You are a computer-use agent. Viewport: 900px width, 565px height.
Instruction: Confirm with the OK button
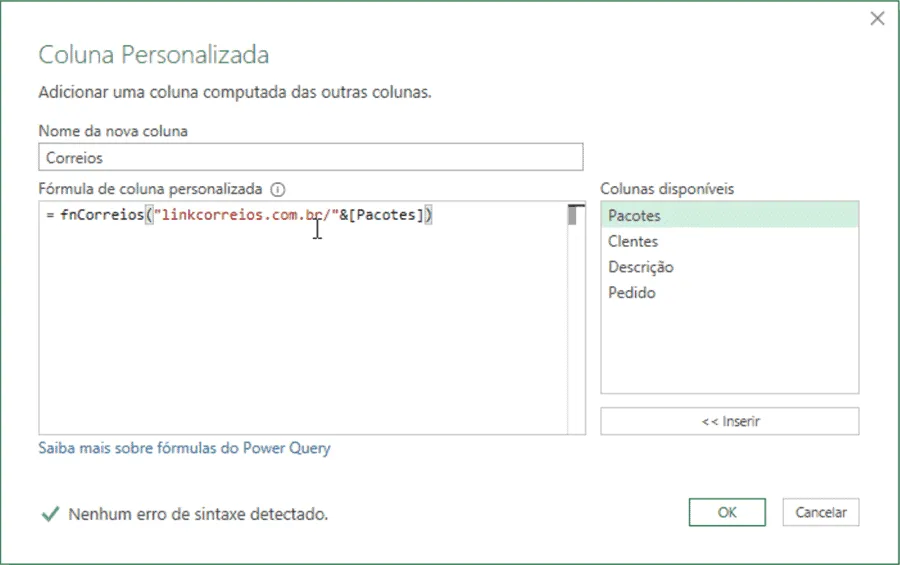tap(727, 512)
